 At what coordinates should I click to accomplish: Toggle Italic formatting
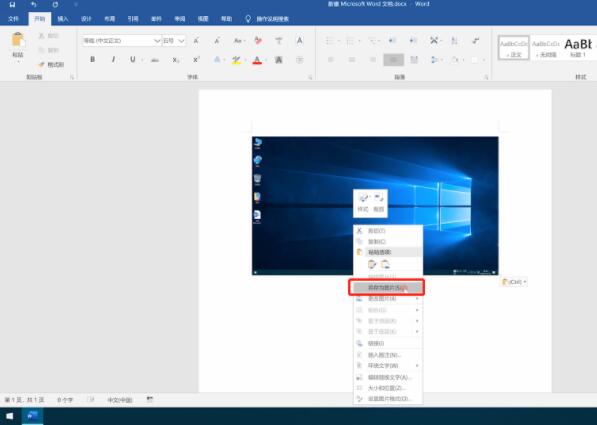[113, 59]
